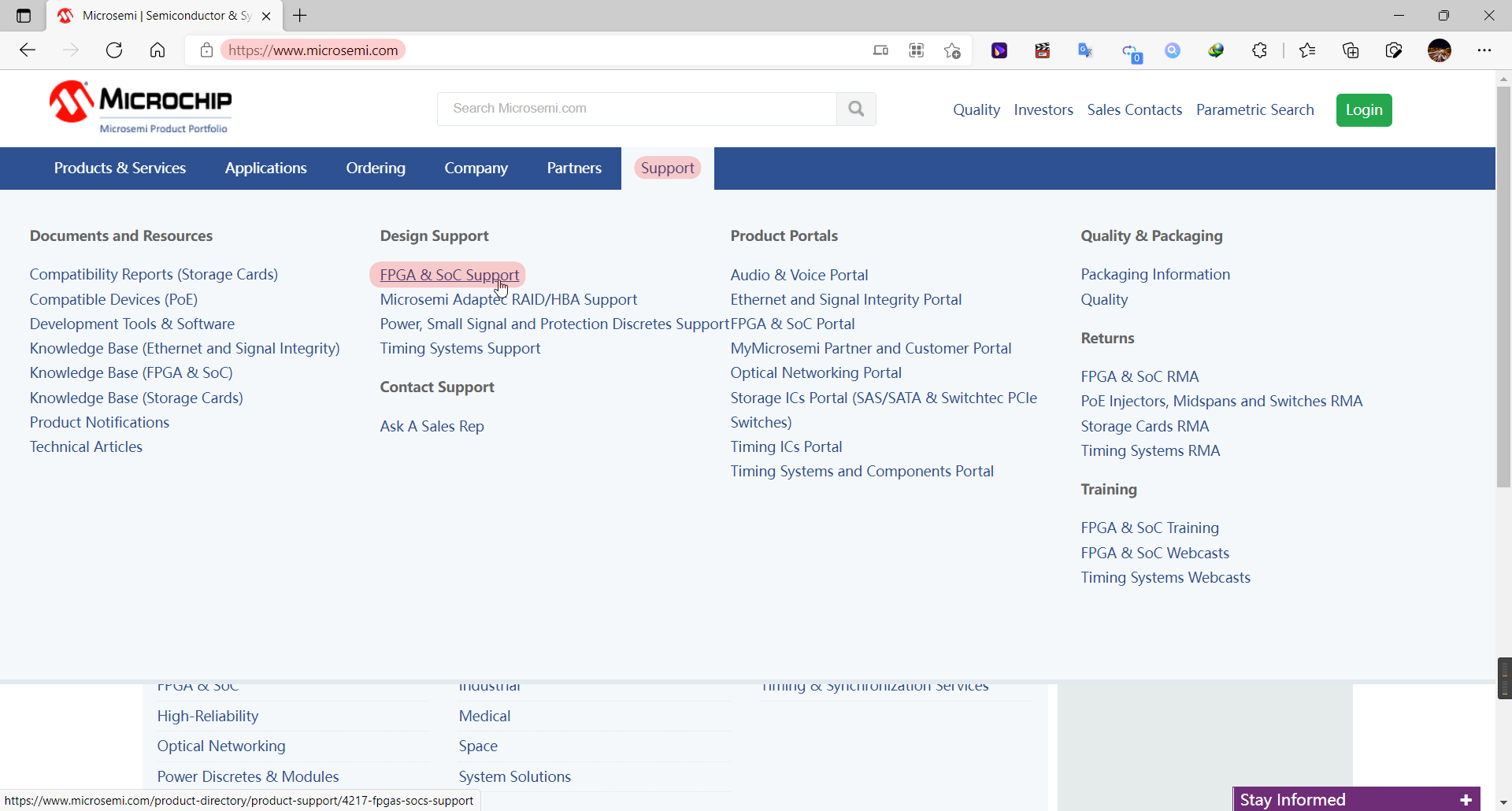Open Packaging Information link
Screen dimensions: 1512x811
tap(1155, 274)
